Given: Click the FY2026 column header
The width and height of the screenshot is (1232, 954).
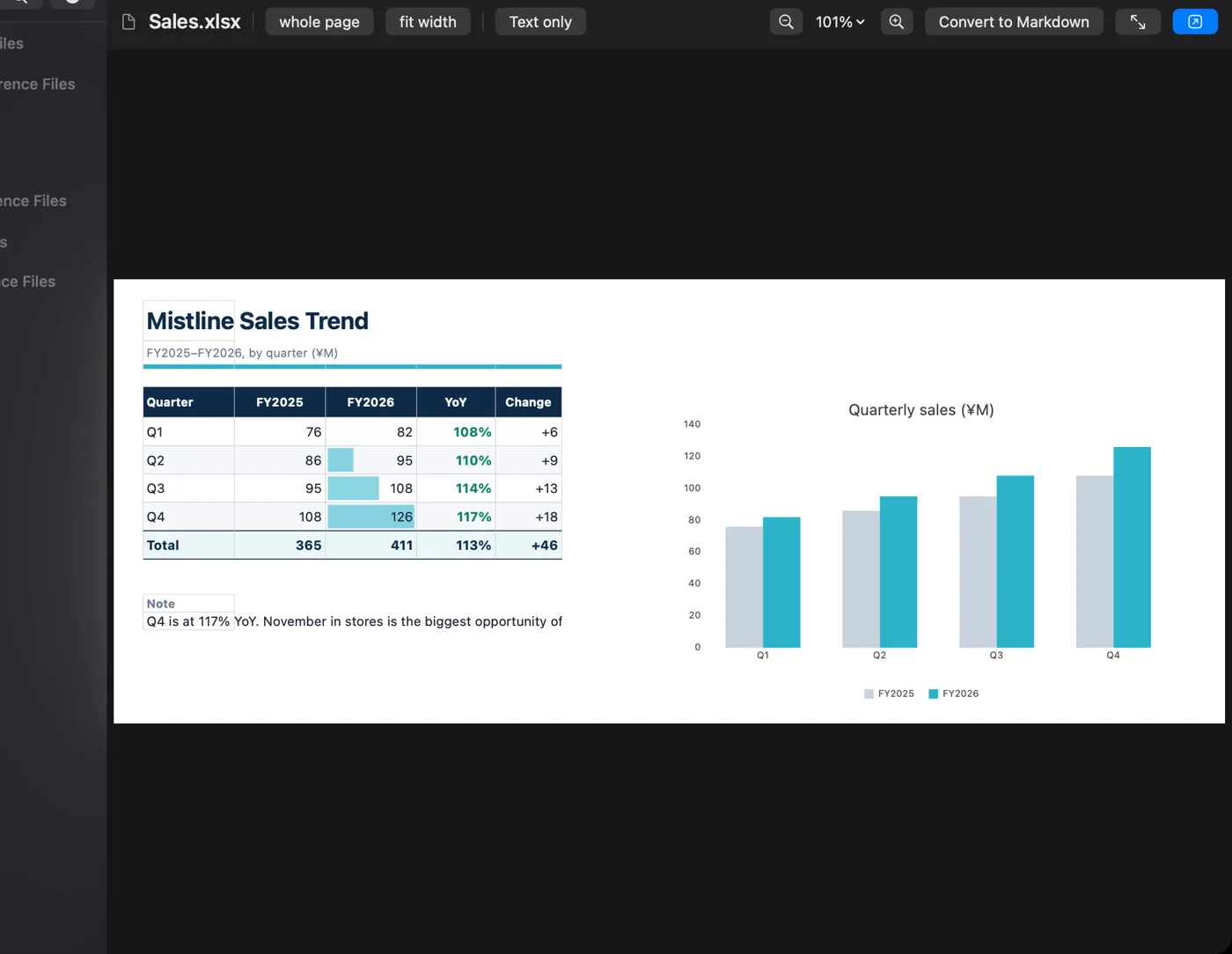Looking at the screenshot, I should (370, 402).
